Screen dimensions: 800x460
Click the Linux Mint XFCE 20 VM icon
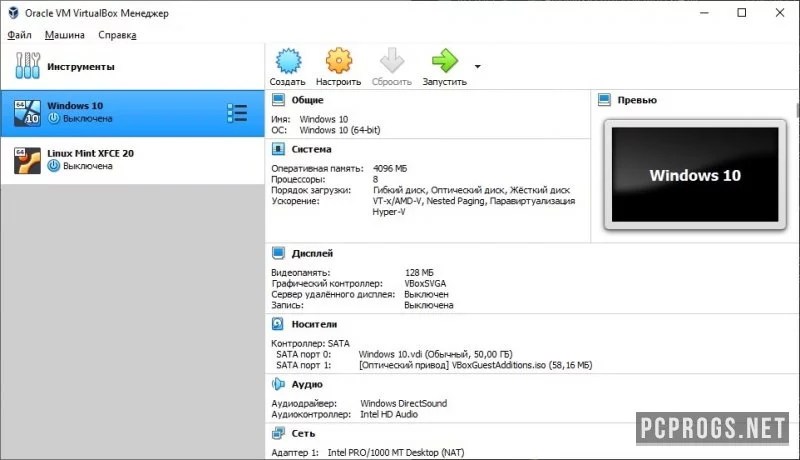[x=27, y=161]
